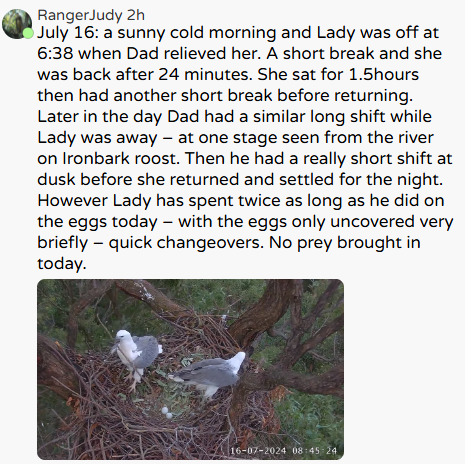Click the two white eggs in nest
The image size is (465, 464).
pyautogui.click(x=167, y=412)
